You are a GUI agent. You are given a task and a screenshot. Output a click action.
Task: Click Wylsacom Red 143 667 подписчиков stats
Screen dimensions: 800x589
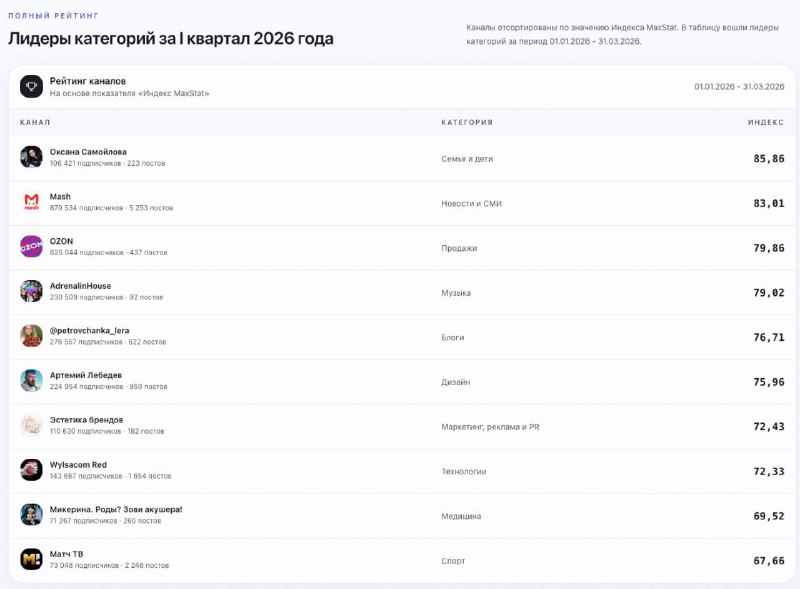tap(110, 476)
